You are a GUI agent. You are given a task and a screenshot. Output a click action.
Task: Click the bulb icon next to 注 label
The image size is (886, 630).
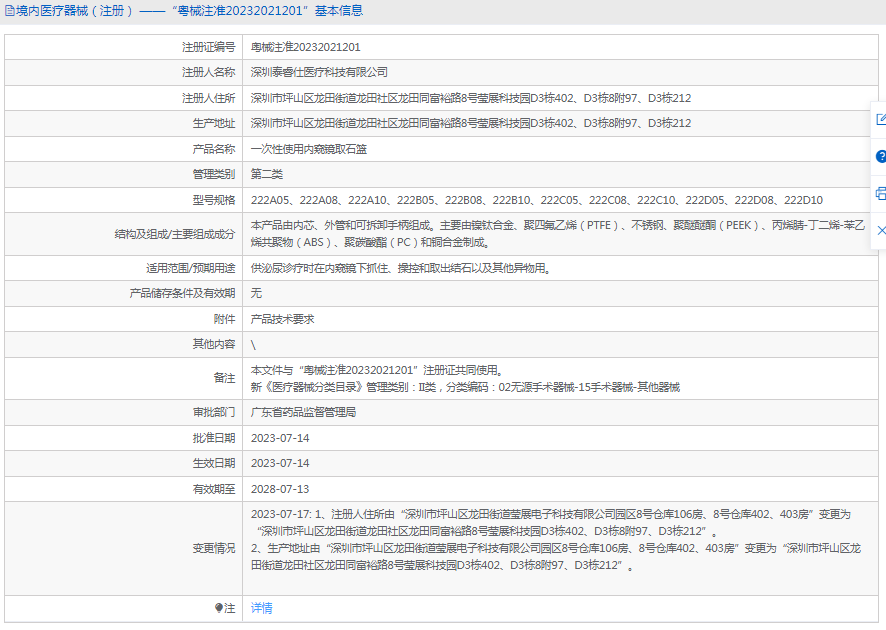coord(219,608)
